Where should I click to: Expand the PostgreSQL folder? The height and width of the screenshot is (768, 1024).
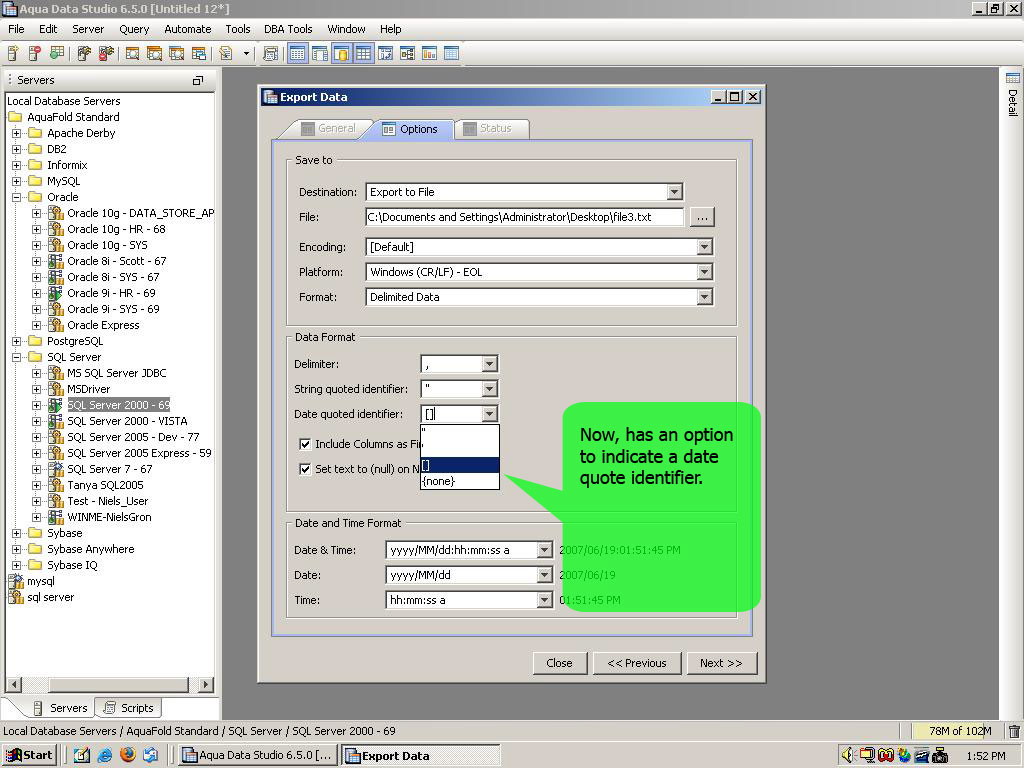[16, 341]
